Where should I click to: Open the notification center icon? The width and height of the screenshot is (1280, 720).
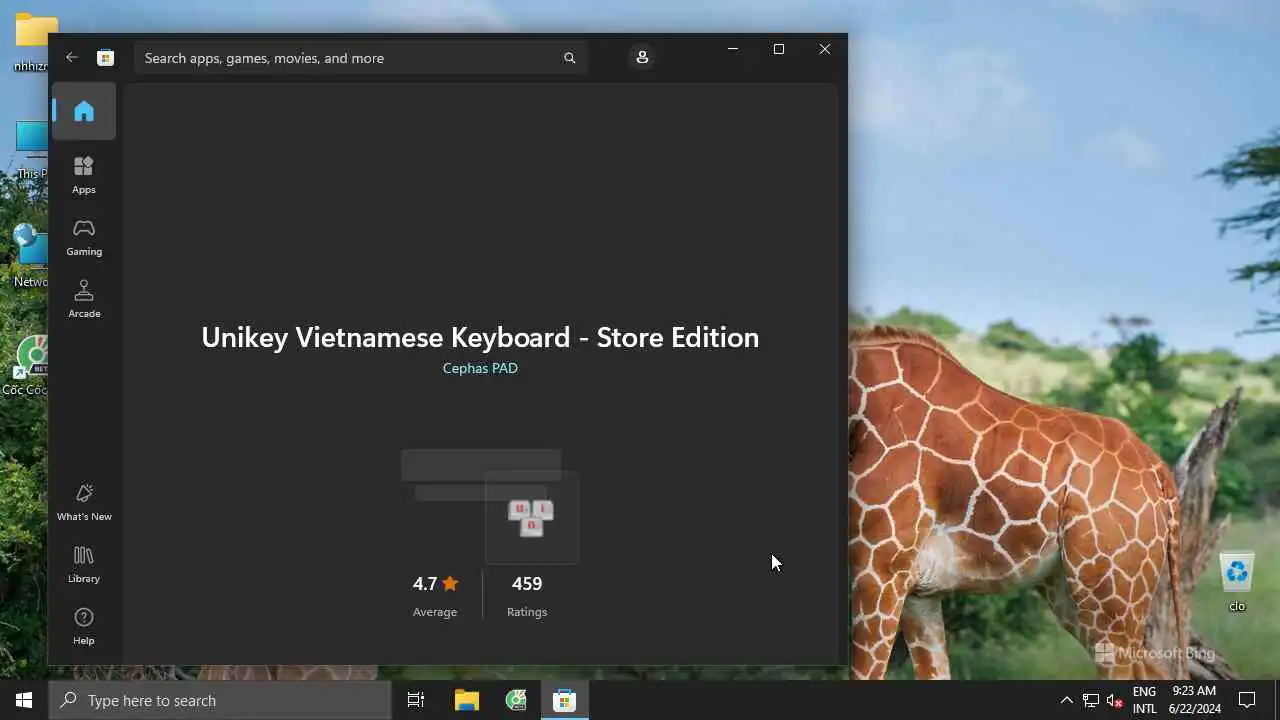(x=1247, y=700)
